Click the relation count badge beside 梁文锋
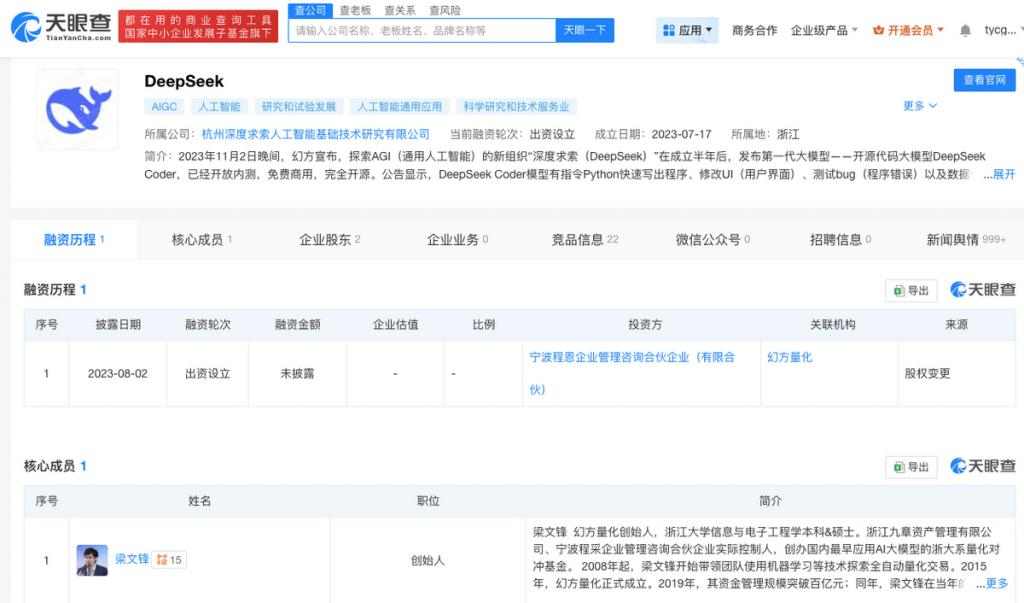This screenshot has width=1024, height=603. 169,560
